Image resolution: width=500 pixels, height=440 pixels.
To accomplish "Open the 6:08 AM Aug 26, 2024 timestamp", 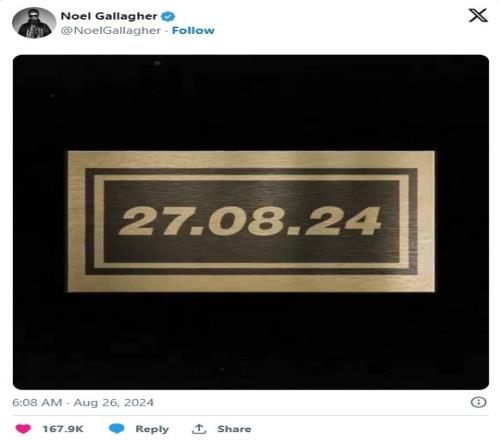I will click(x=83, y=402).
